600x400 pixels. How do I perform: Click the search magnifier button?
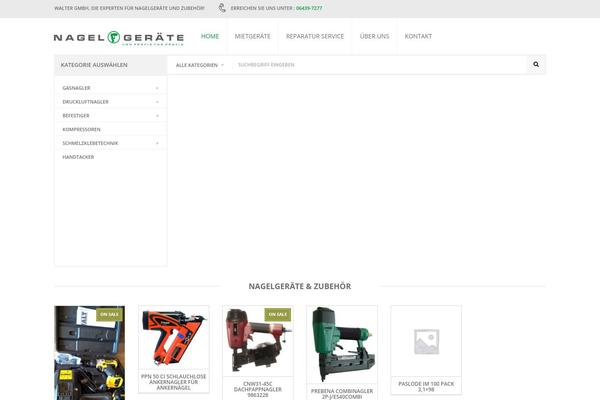coord(536,64)
